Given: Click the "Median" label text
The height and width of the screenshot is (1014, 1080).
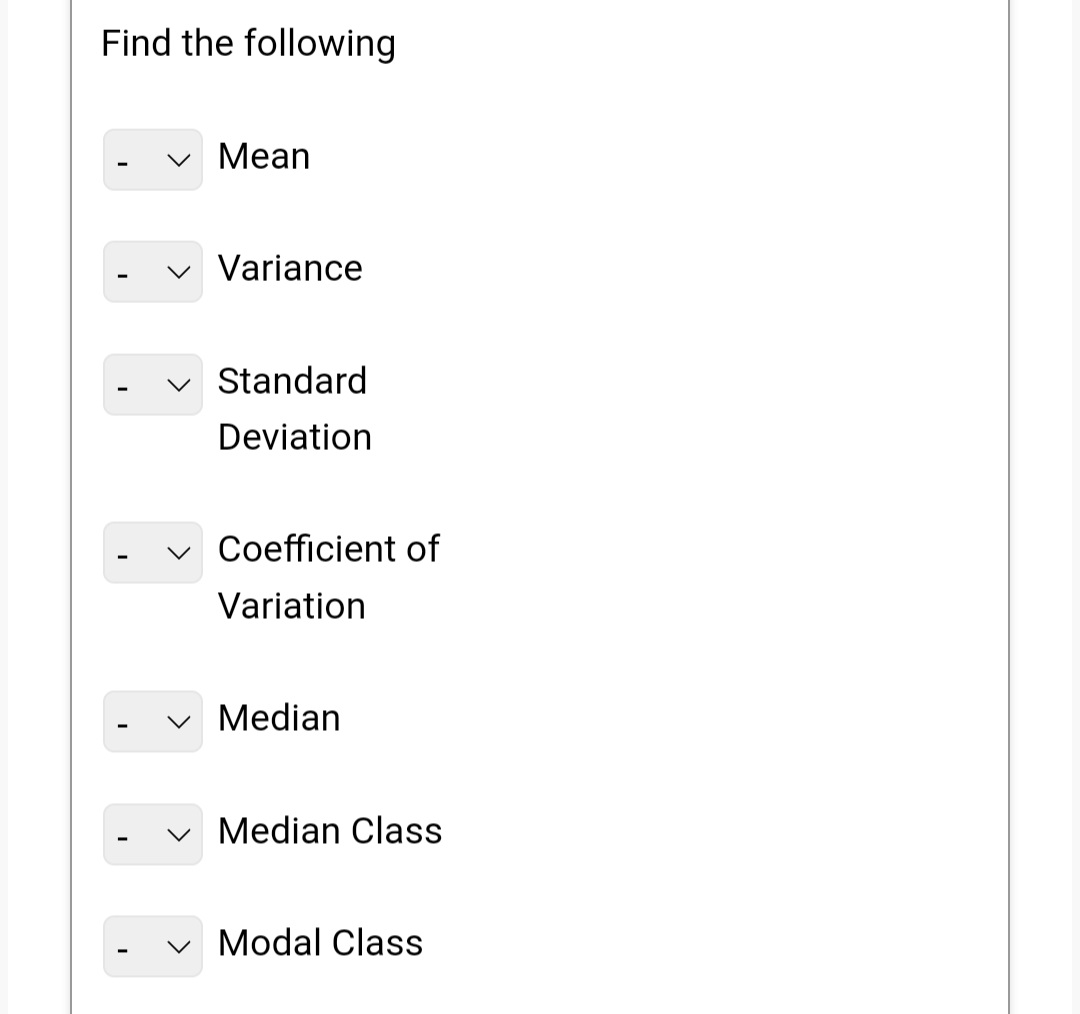Looking at the screenshot, I should tap(279, 718).
